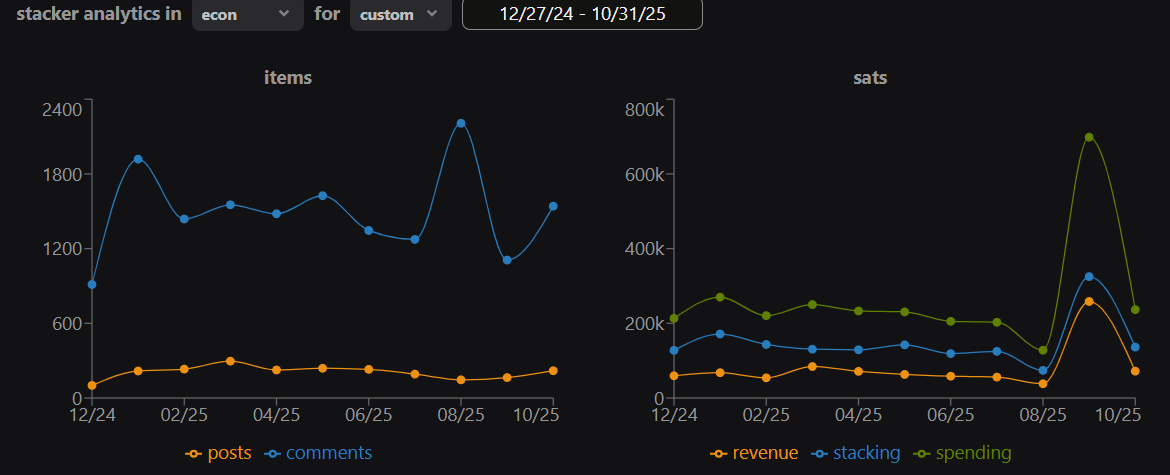The height and width of the screenshot is (475, 1170).
Task: Toggle the spending legend entry
Action: [963, 453]
